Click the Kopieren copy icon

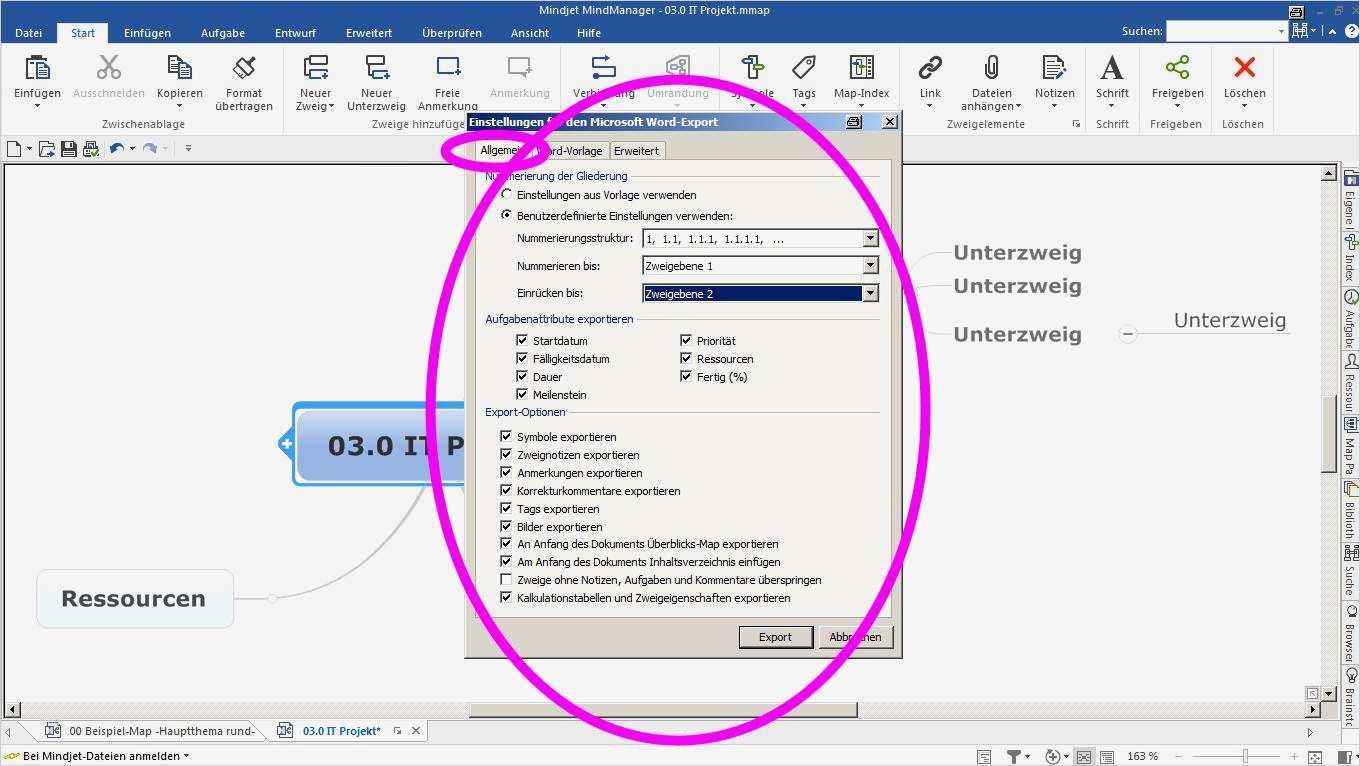(x=180, y=68)
